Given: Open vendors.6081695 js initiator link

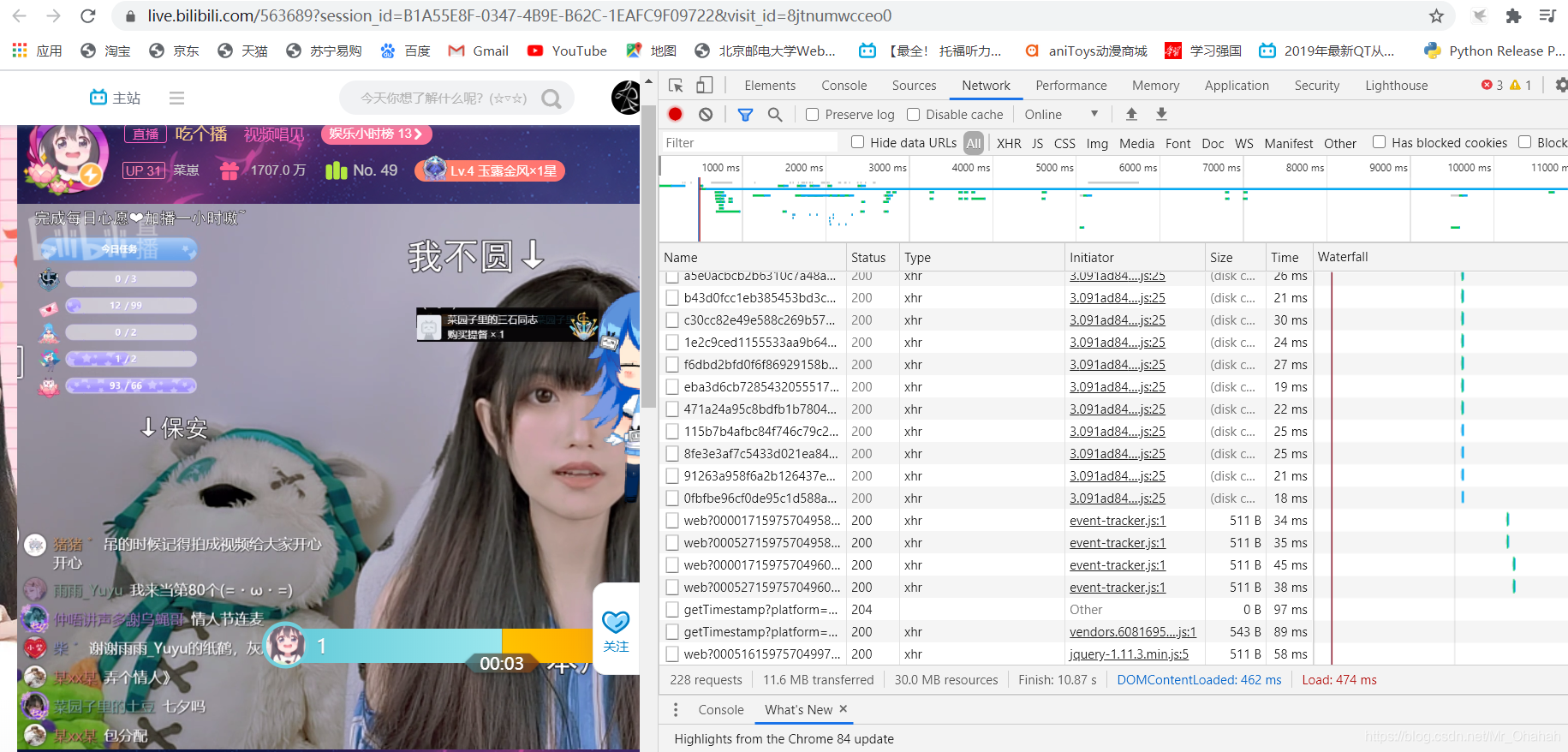Looking at the screenshot, I should [1132, 632].
